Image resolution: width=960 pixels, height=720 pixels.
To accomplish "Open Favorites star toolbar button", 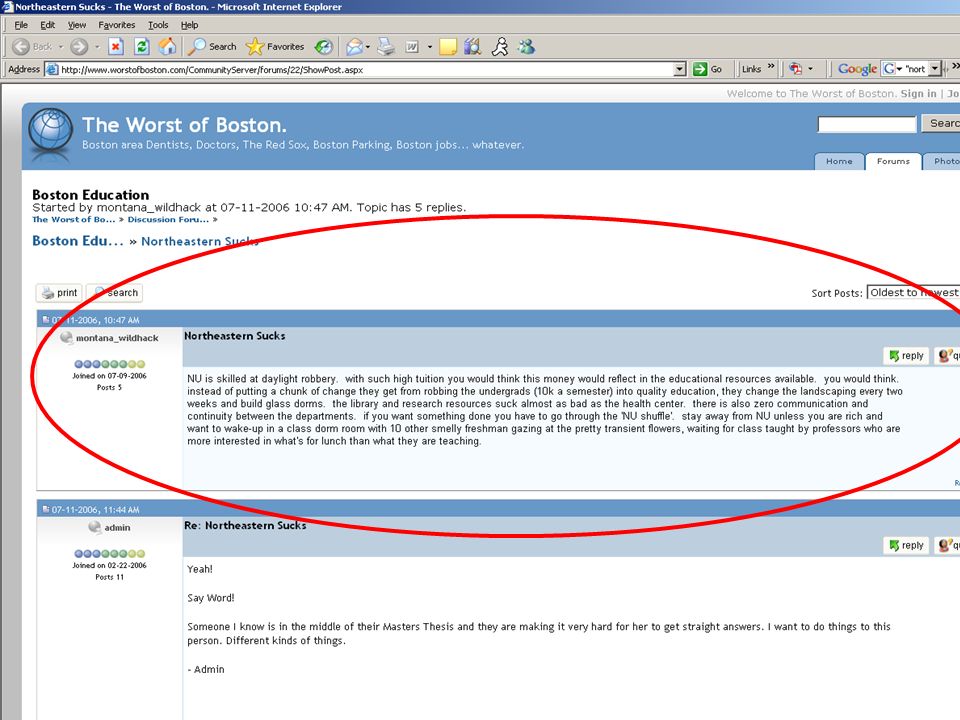I will click(275, 47).
